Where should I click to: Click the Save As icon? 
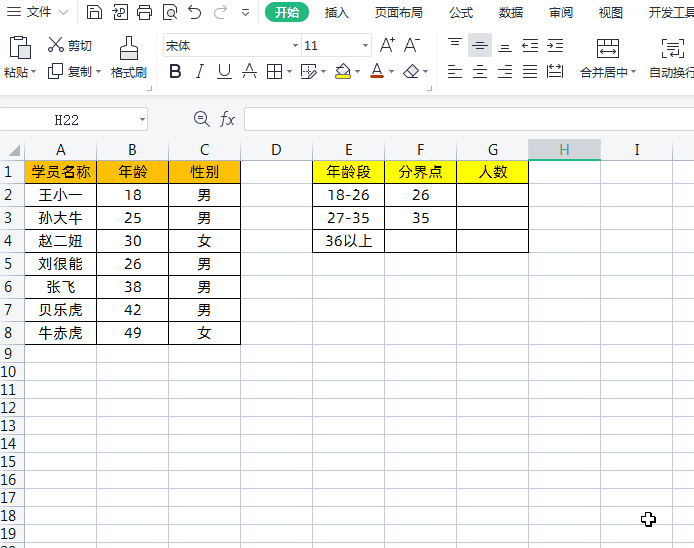coord(120,12)
